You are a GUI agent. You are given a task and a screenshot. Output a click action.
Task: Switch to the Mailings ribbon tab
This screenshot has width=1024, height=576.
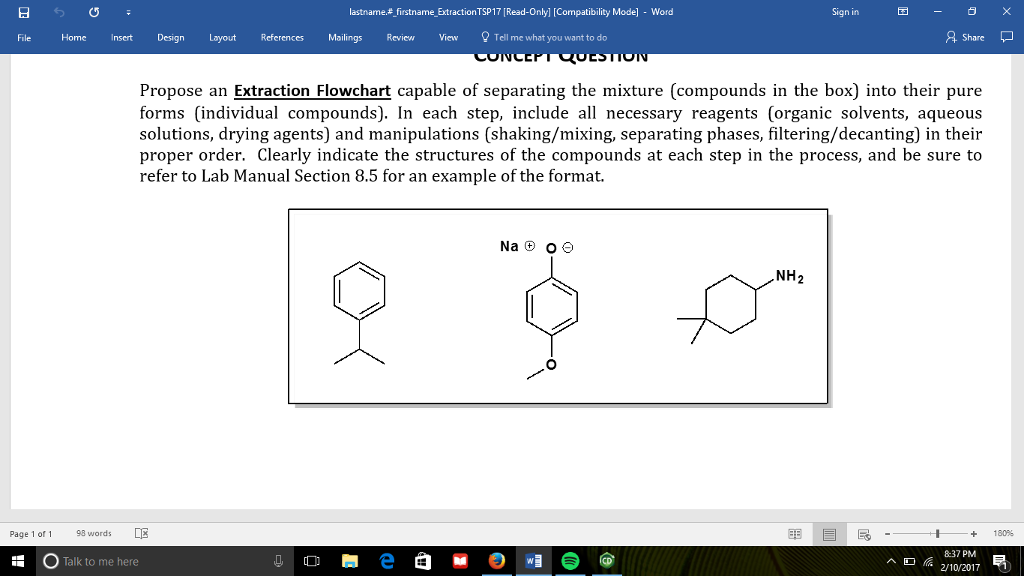coord(344,37)
